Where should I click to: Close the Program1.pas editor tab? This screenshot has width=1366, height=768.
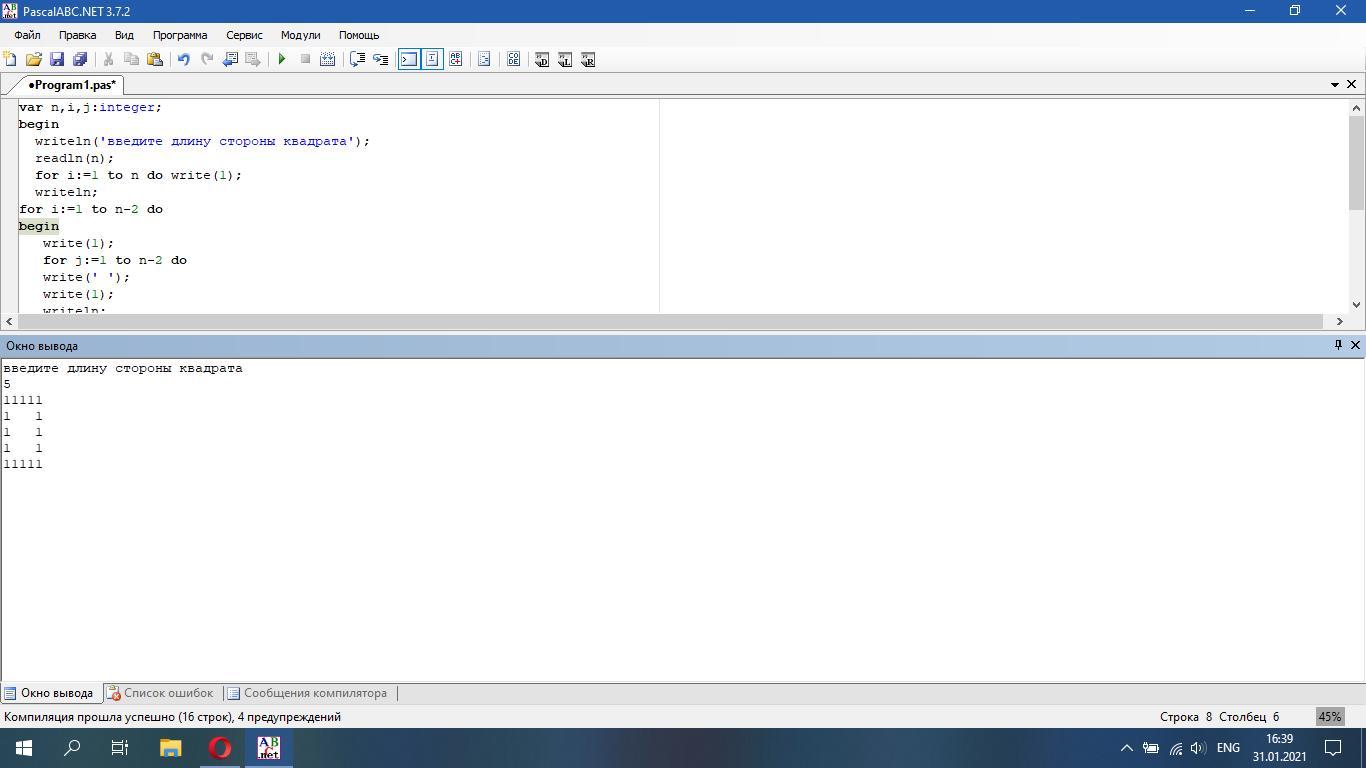(1352, 85)
